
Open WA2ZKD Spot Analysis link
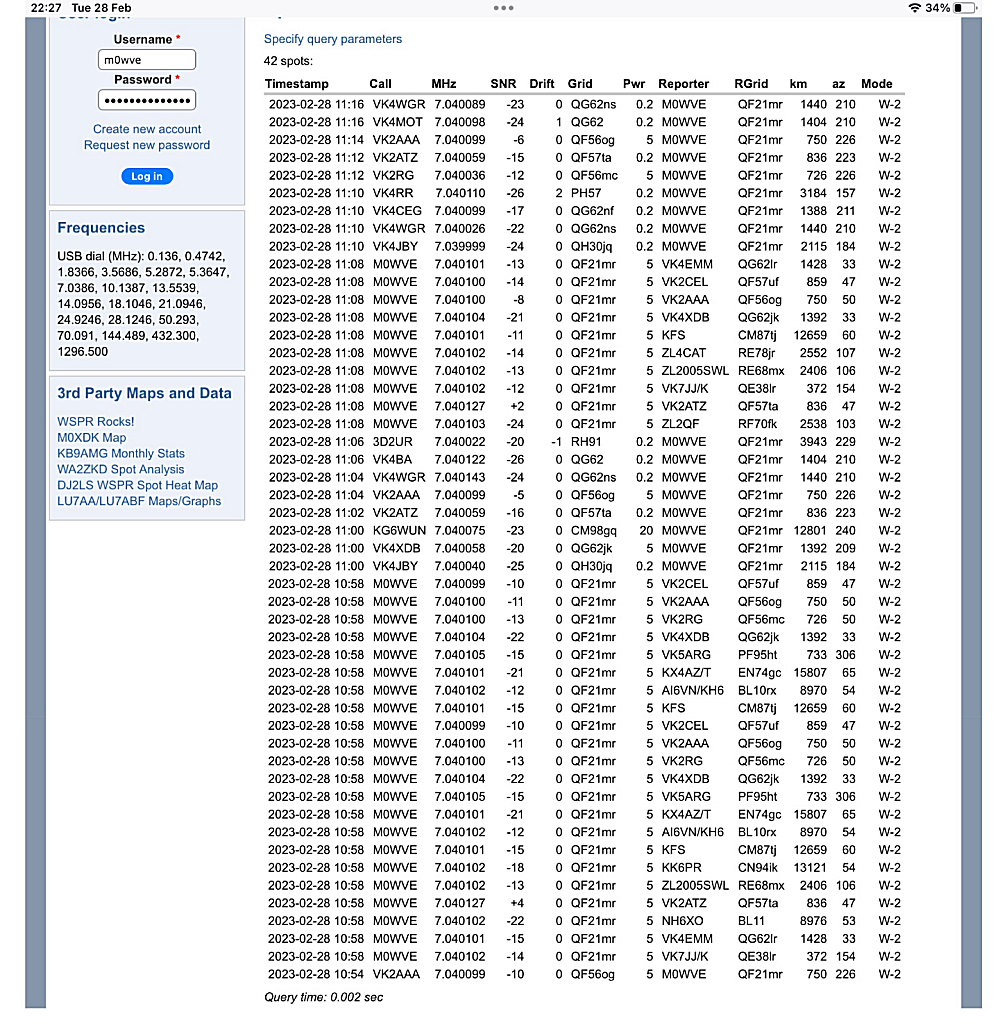121,469
